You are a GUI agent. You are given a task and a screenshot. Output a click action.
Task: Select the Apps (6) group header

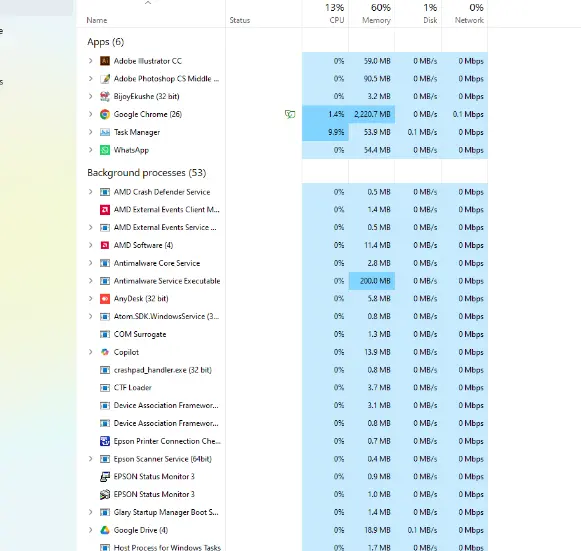[x=106, y=42]
